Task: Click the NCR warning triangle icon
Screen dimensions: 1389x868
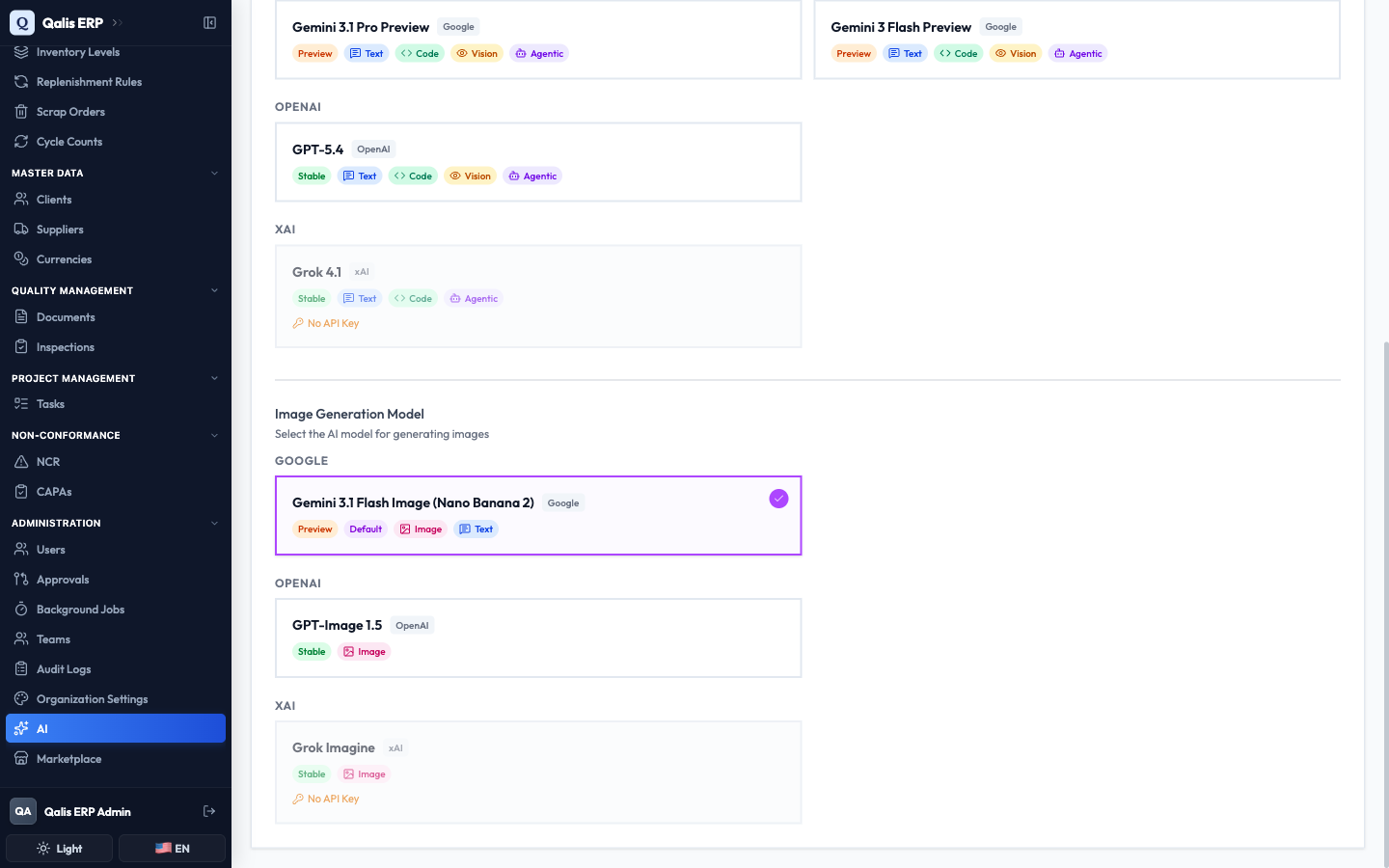Action: coord(21,462)
